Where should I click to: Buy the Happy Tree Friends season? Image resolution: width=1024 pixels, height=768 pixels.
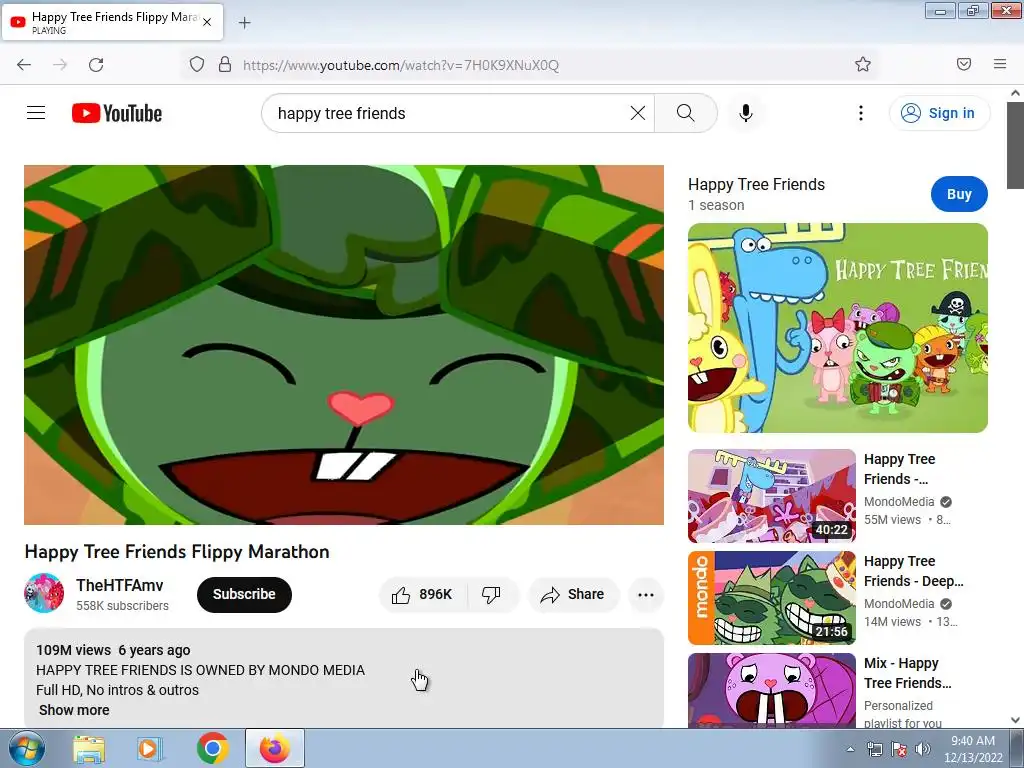point(959,194)
